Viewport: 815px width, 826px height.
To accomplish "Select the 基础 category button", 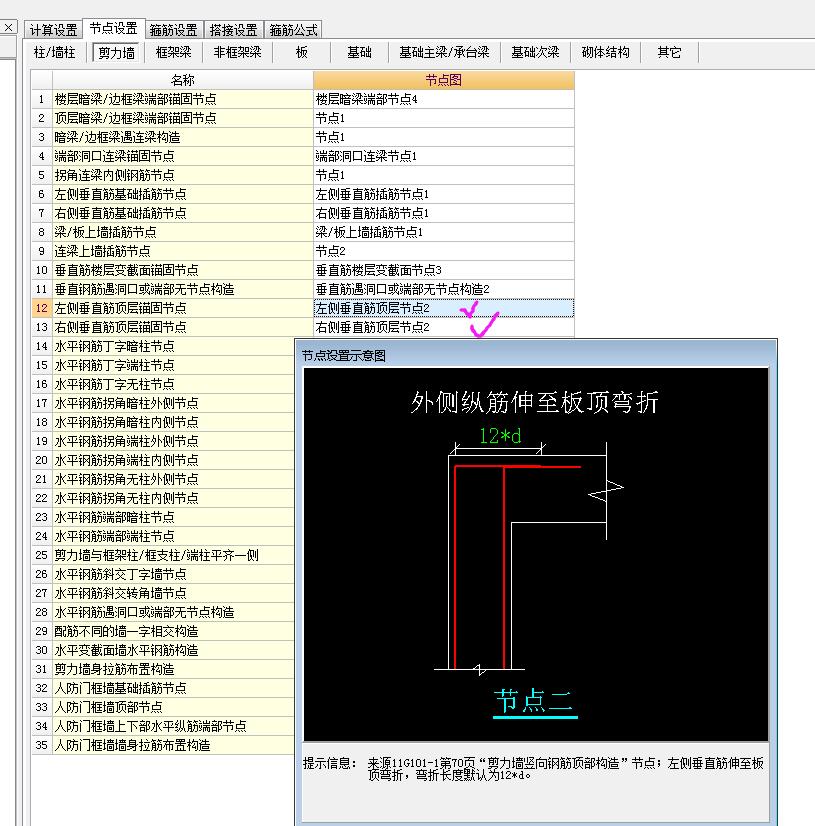I will pyautogui.click(x=360, y=52).
